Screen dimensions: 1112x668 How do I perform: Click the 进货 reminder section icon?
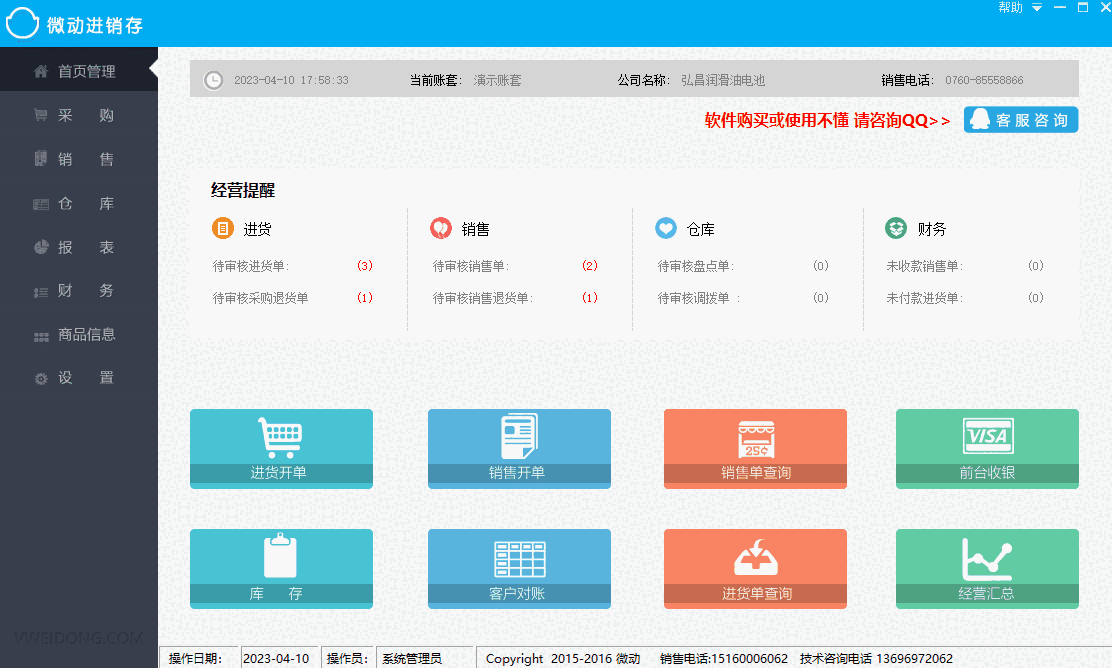tap(223, 228)
